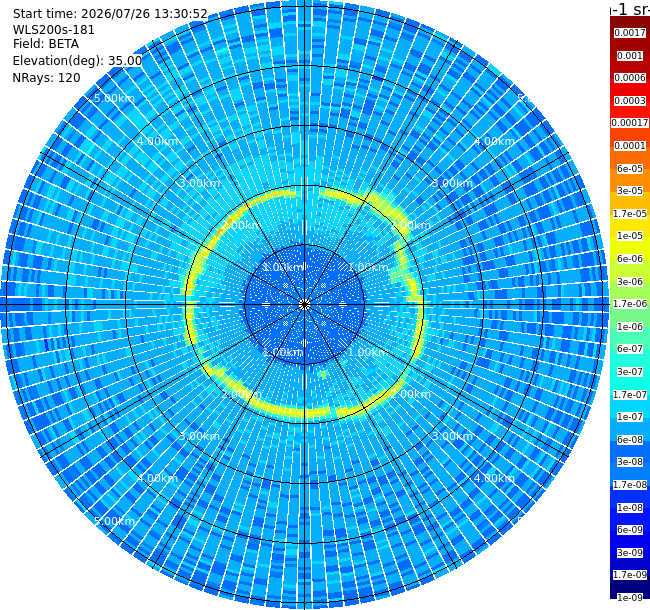Click the 1e-05 yellow colorbar label
This screenshot has width=650, height=610.
coord(630,236)
